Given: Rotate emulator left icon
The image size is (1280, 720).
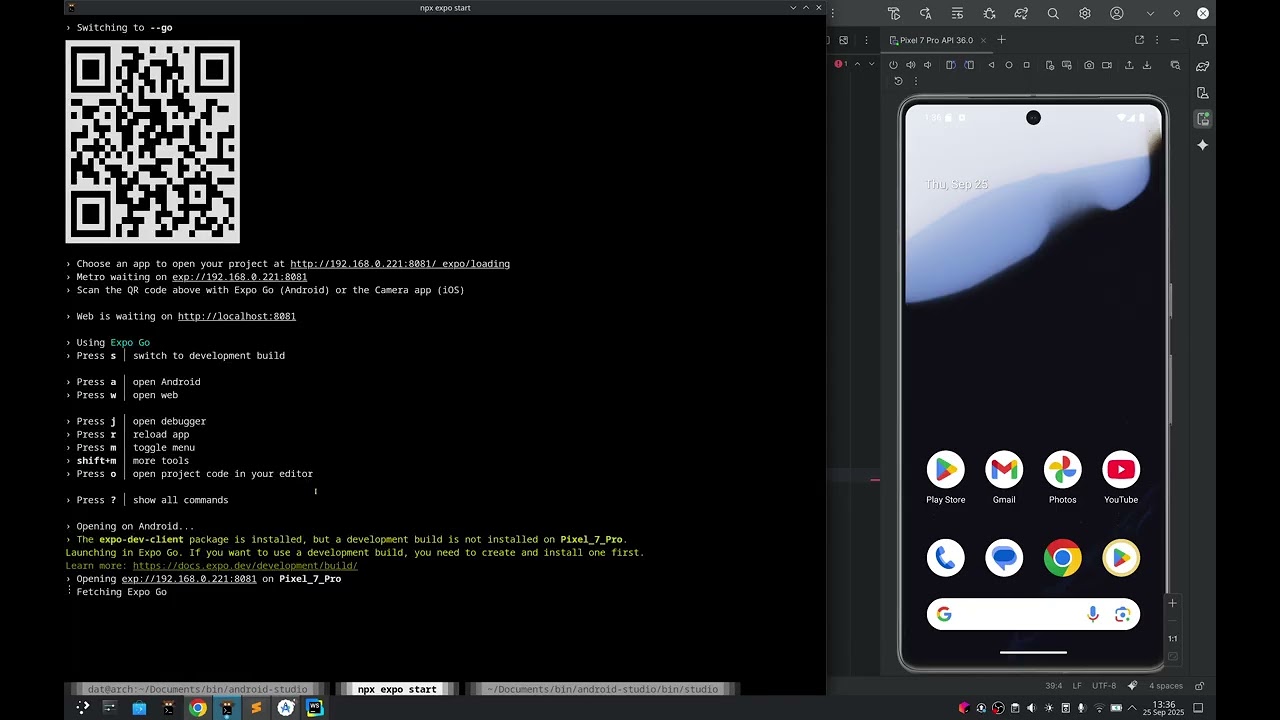Looking at the screenshot, I should [x=951, y=65].
